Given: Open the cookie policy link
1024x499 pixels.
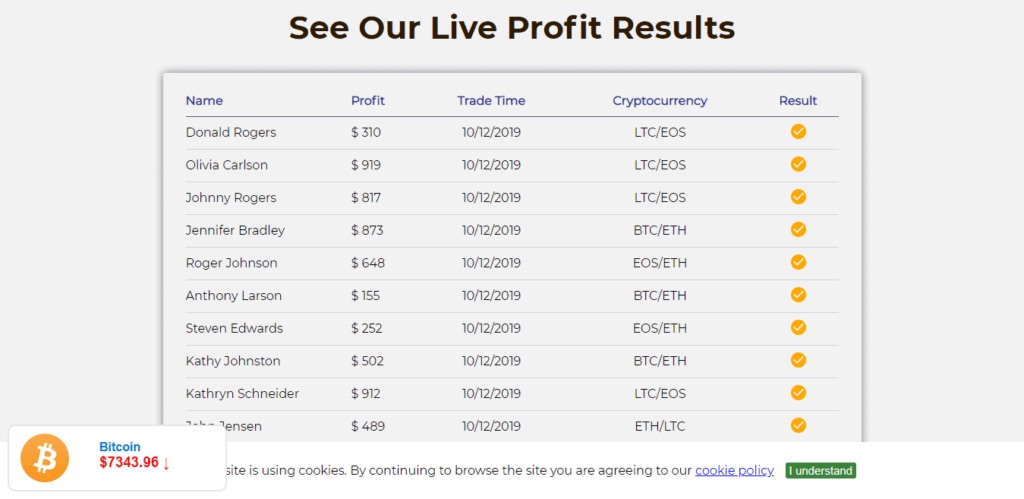Looking at the screenshot, I should click(x=734, y=470).
